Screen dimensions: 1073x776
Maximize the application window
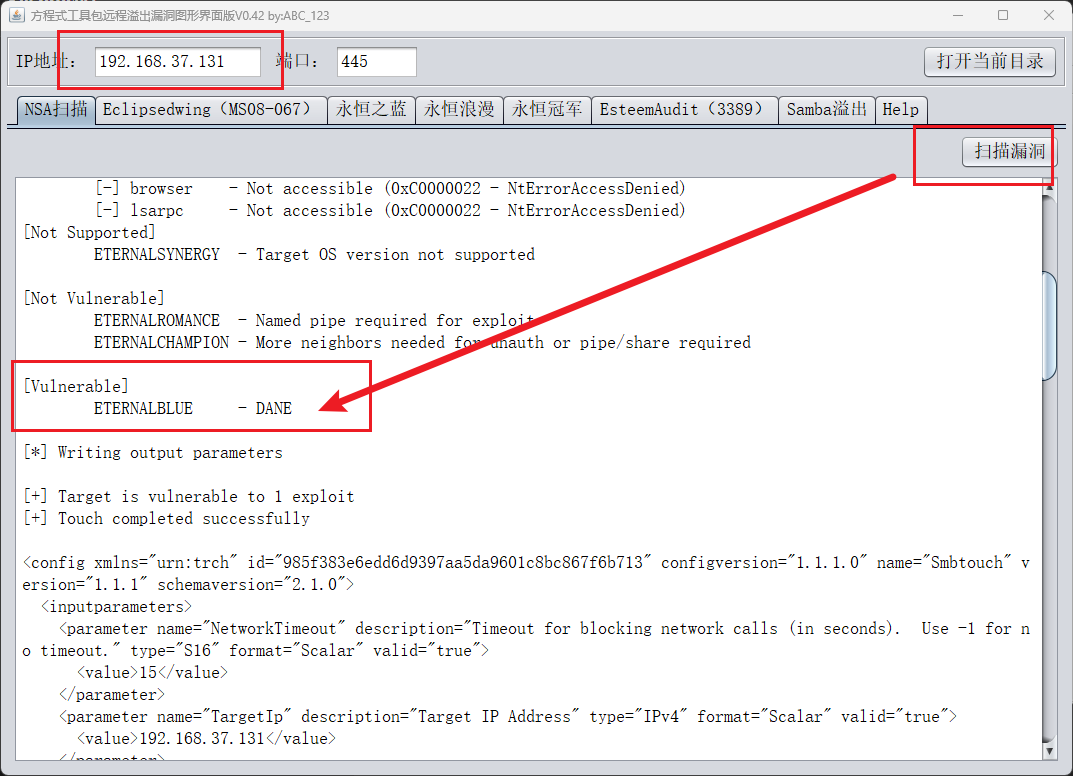coord(1003,16)
